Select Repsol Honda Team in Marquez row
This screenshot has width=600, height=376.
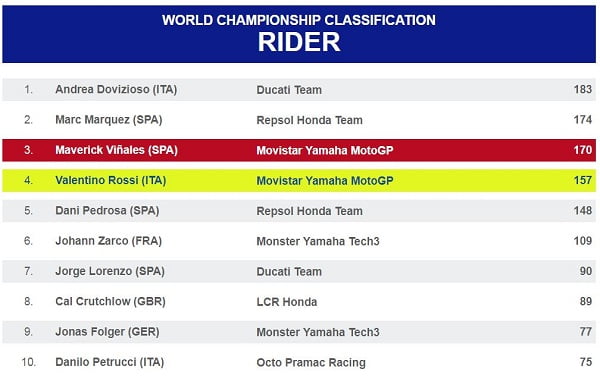309,120
